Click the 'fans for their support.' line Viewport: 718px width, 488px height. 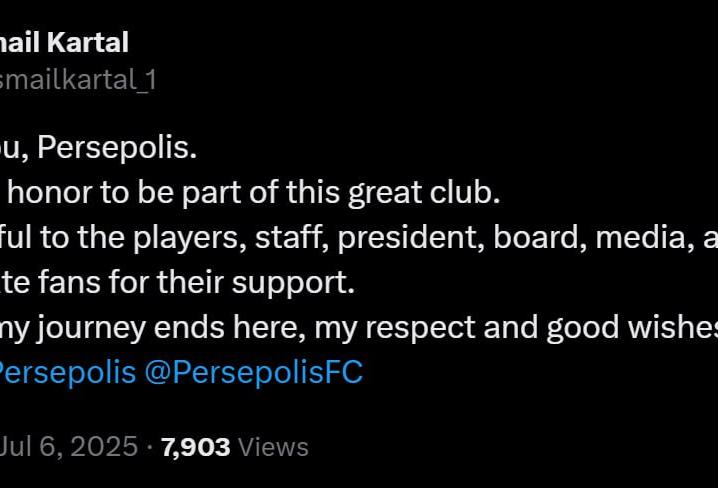pyautogui.click(x=196, y=282)
